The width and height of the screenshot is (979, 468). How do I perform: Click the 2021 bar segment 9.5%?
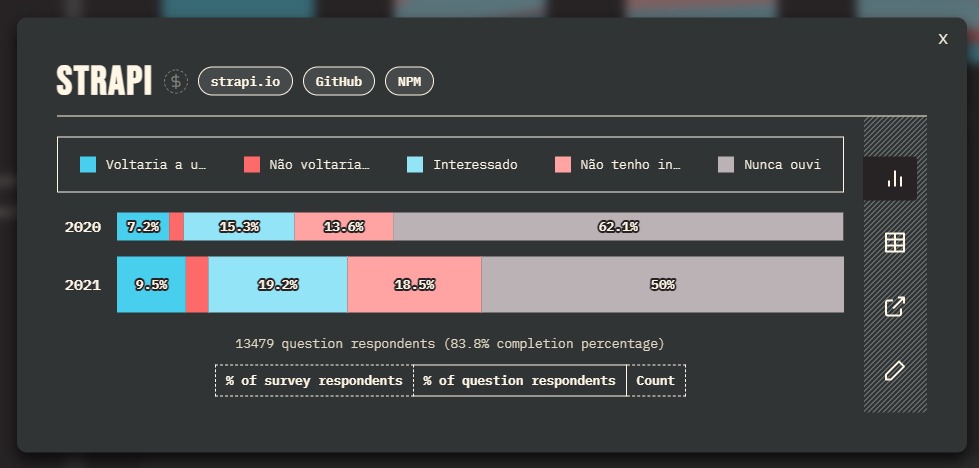pos(151,285)
